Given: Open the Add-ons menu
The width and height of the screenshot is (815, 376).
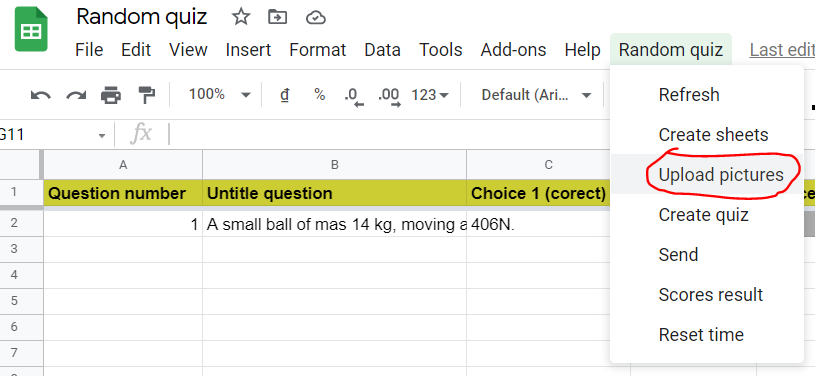Looking at the screenshot, I should pyautogui.click(x=513, y=50).
